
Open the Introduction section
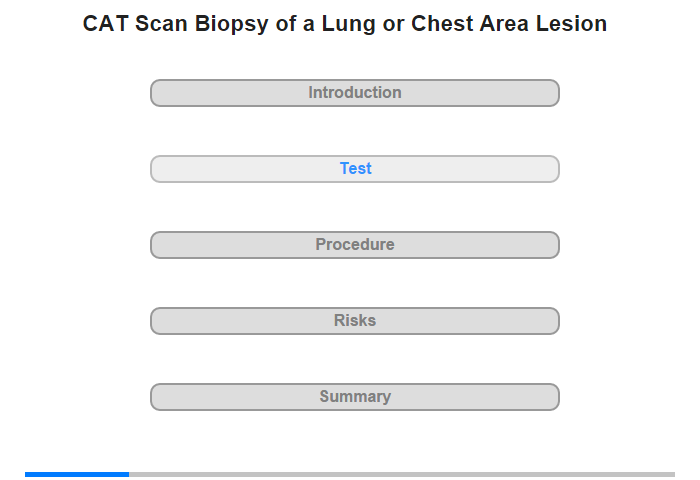(x=354, y=93)
